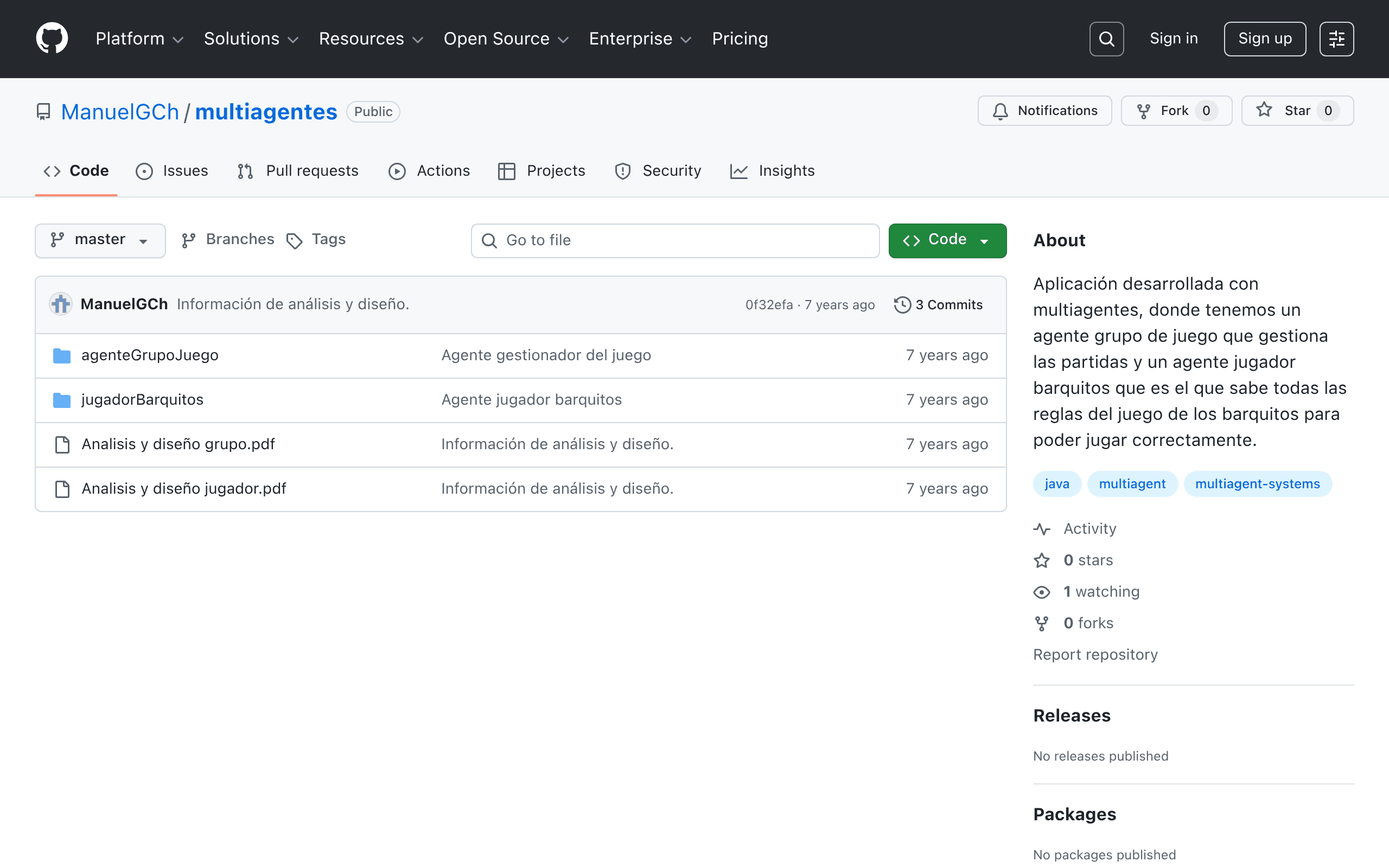Expand the Platform menu
Image resolution: width=1389 pixels, height=868 pixels.
point(139,39)
